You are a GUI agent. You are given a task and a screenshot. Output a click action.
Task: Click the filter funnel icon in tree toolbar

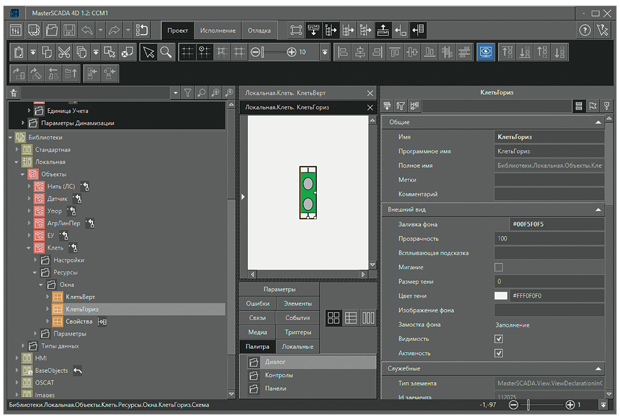tap(187, 93)
